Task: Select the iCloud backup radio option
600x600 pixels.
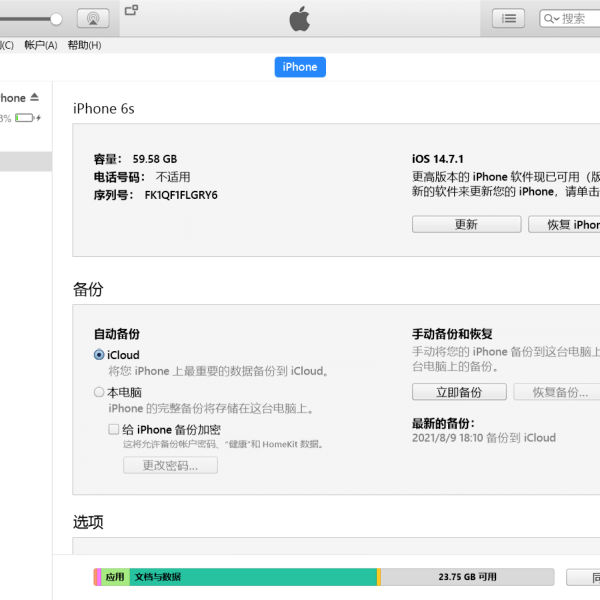Action: point(99,355)
